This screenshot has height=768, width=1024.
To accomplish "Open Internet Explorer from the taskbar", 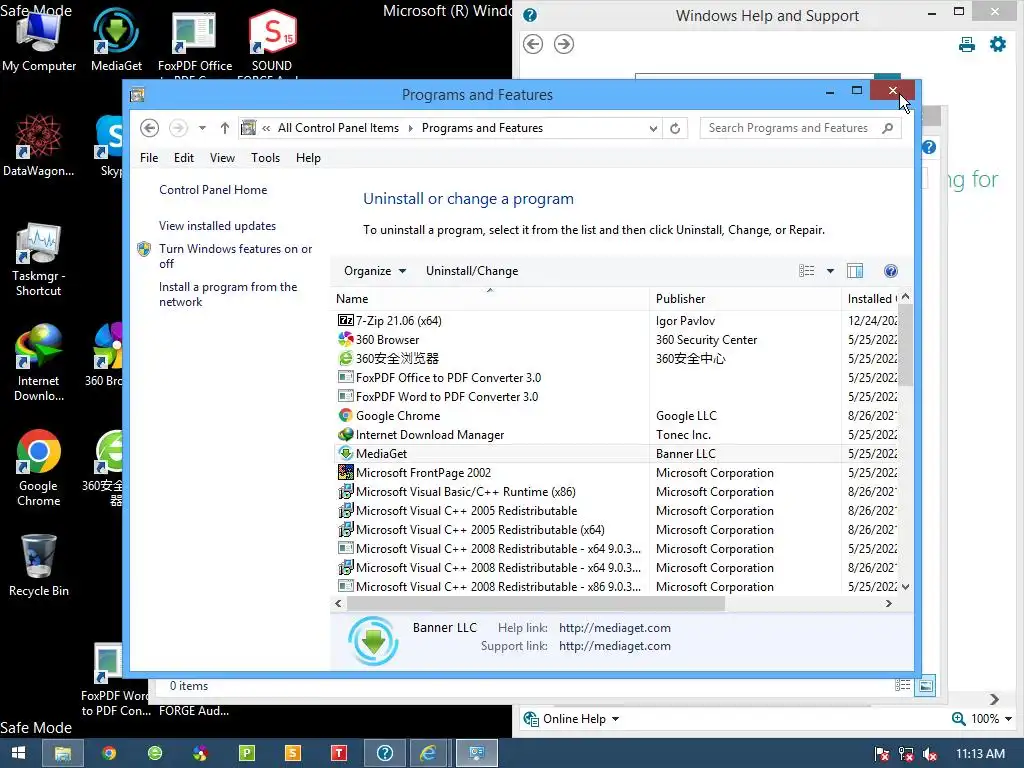I will [428, 754].
